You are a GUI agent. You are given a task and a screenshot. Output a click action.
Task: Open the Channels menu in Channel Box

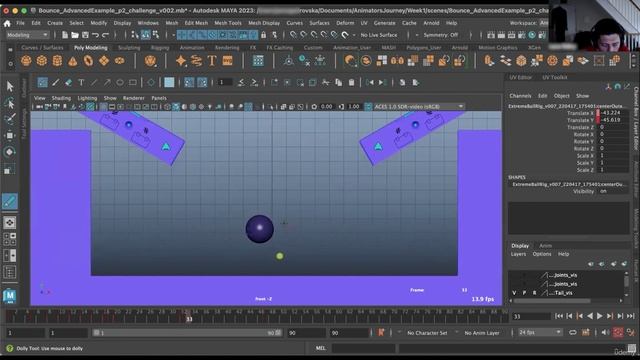point(520,96)
